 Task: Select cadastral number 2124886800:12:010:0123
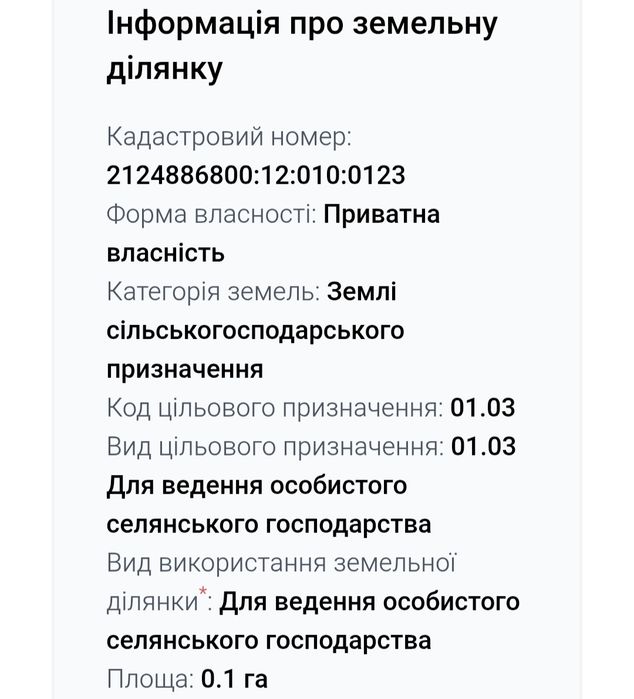256,175
